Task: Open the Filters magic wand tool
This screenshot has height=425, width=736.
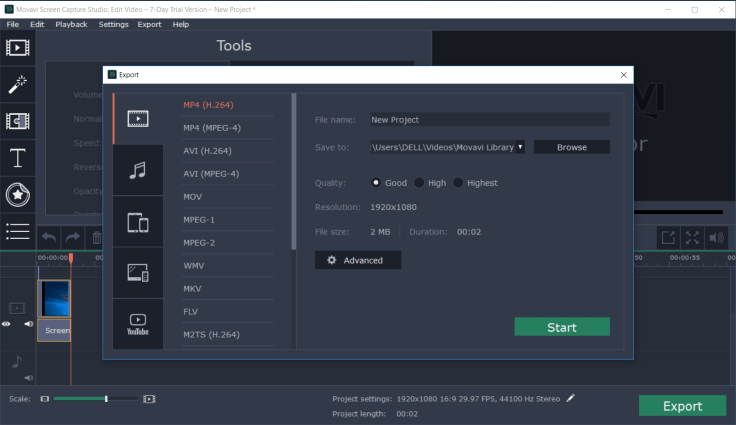Action: 17,85
